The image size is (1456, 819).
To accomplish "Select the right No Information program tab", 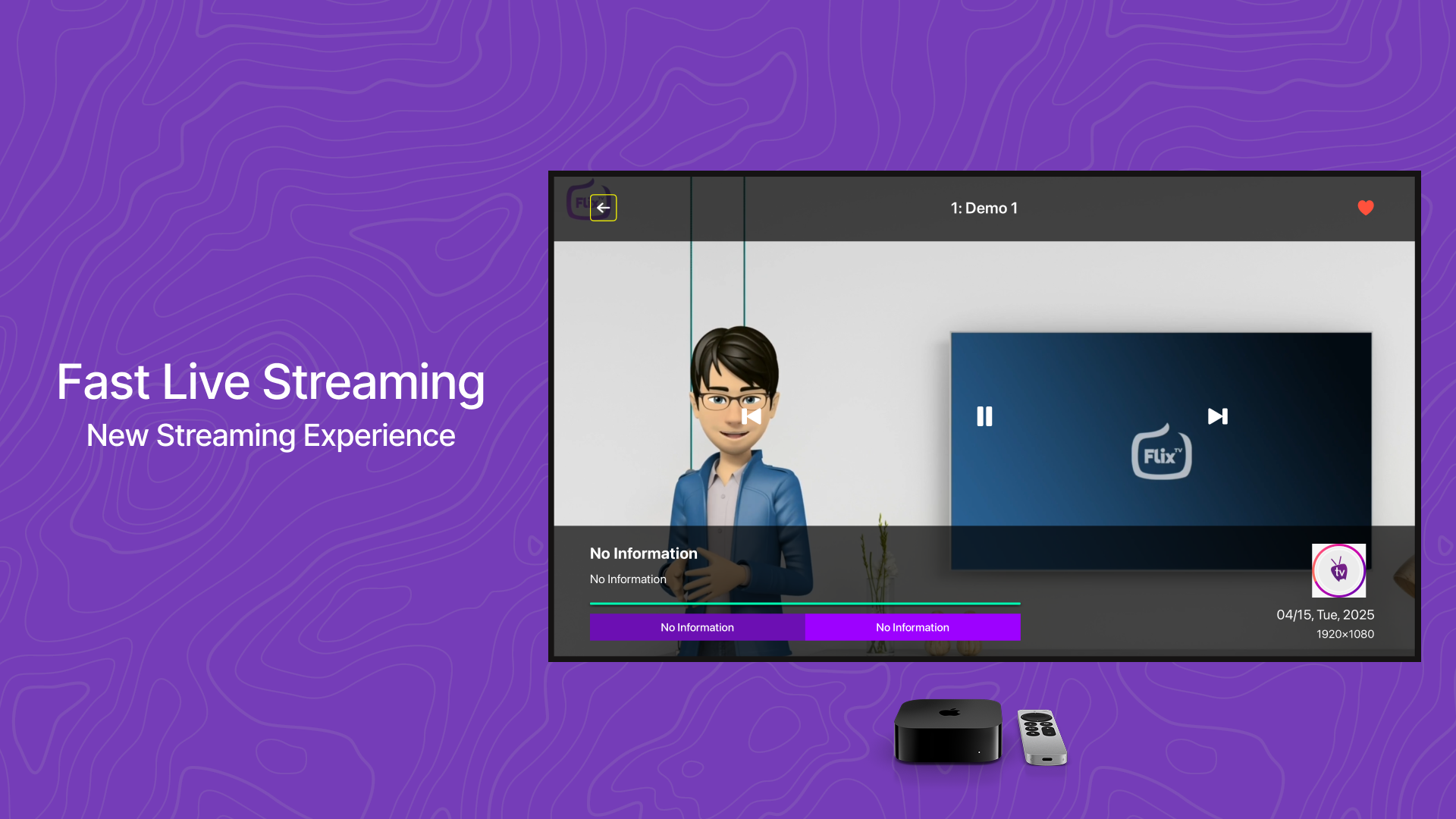I will tap(912, 627).
